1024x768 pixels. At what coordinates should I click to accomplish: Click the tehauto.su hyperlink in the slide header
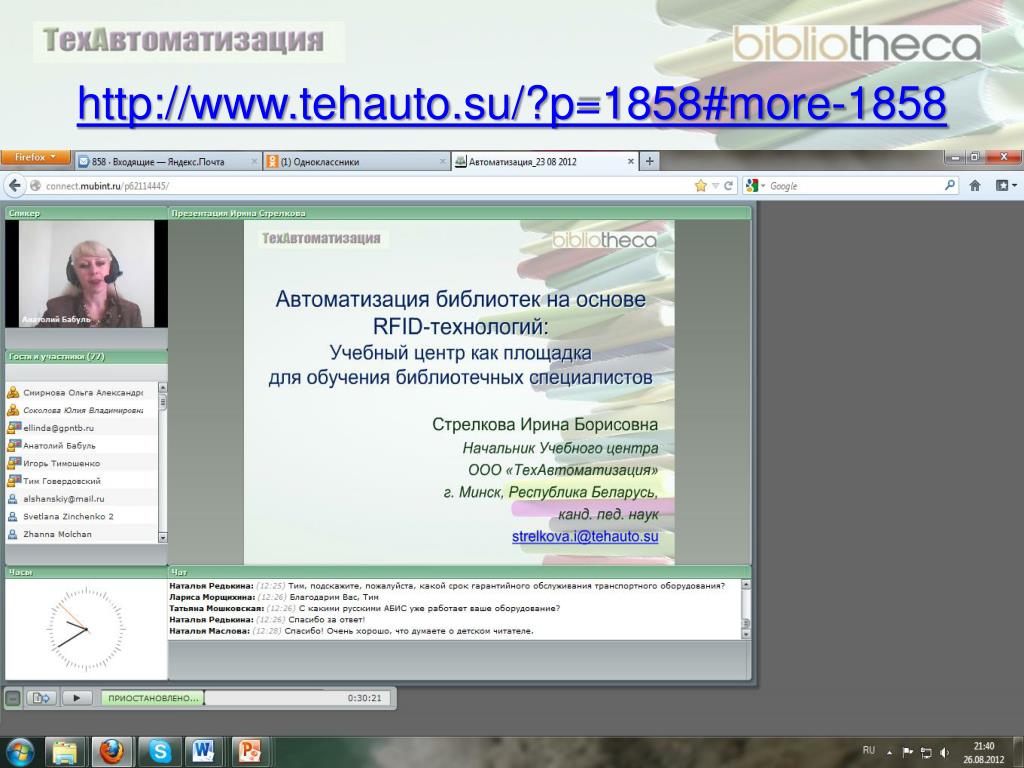click(x=512, y=103)
